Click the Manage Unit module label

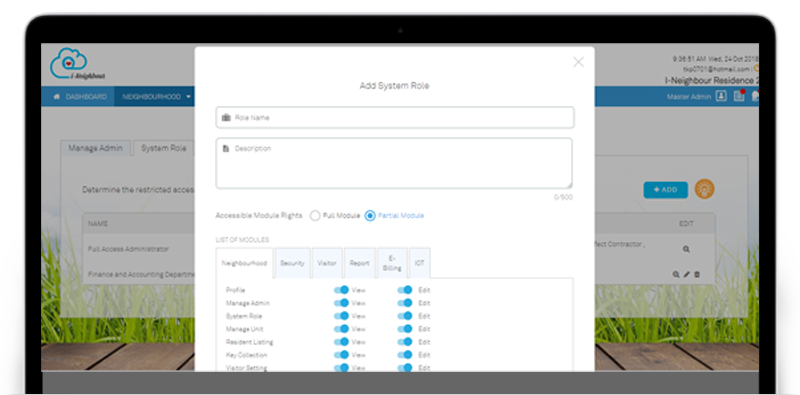pos(244,329)
